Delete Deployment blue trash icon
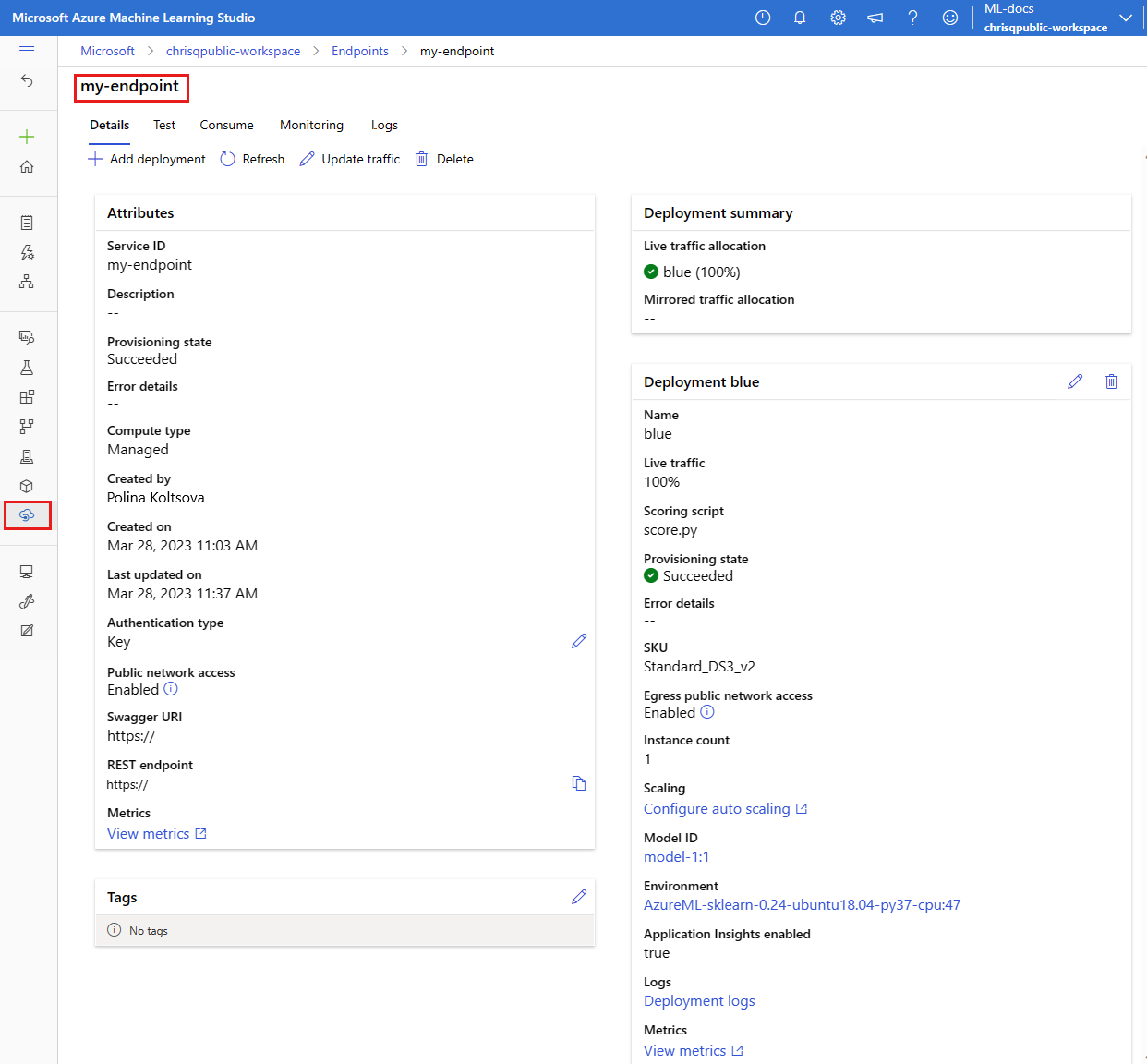This screenshot has height=1064, width=1147. (1111, 381)
